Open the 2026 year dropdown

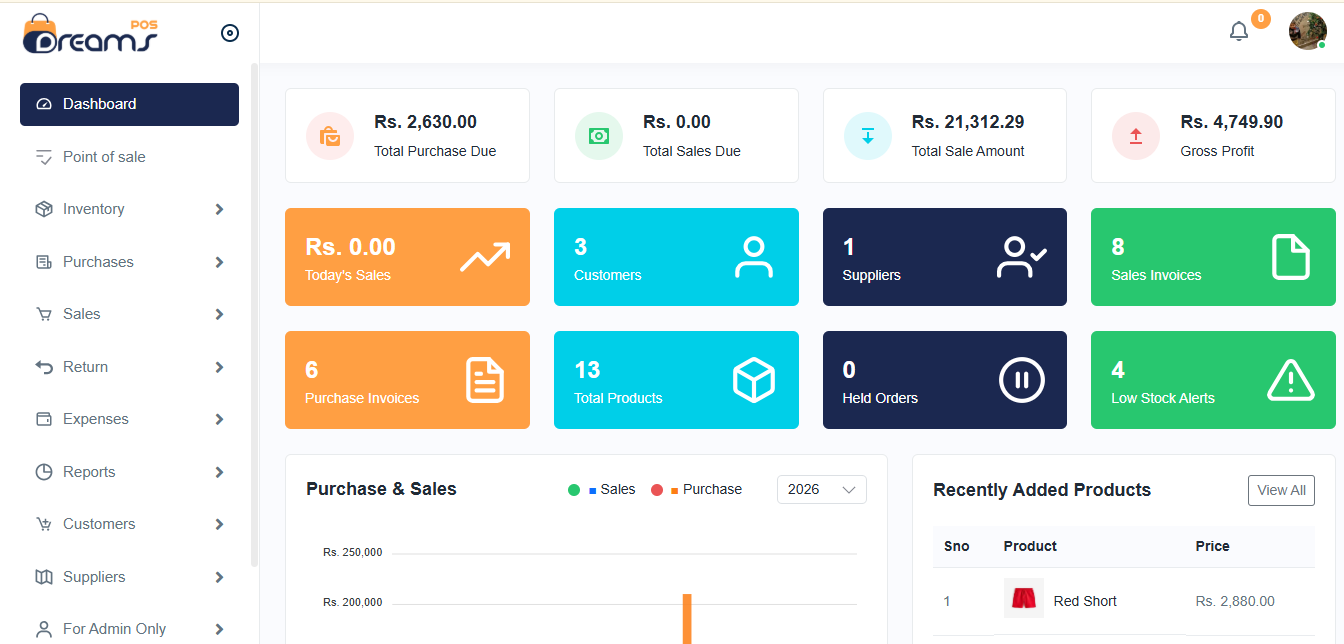coord(822,489)
